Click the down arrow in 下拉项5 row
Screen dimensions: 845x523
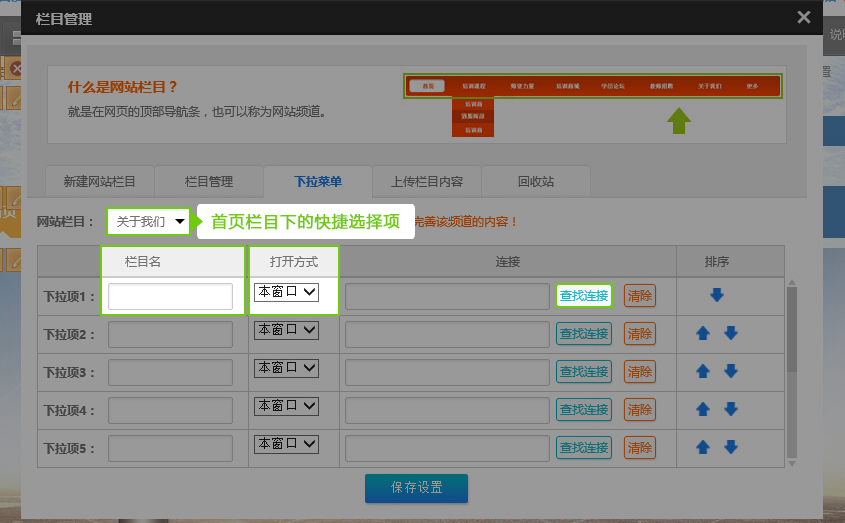731,447
